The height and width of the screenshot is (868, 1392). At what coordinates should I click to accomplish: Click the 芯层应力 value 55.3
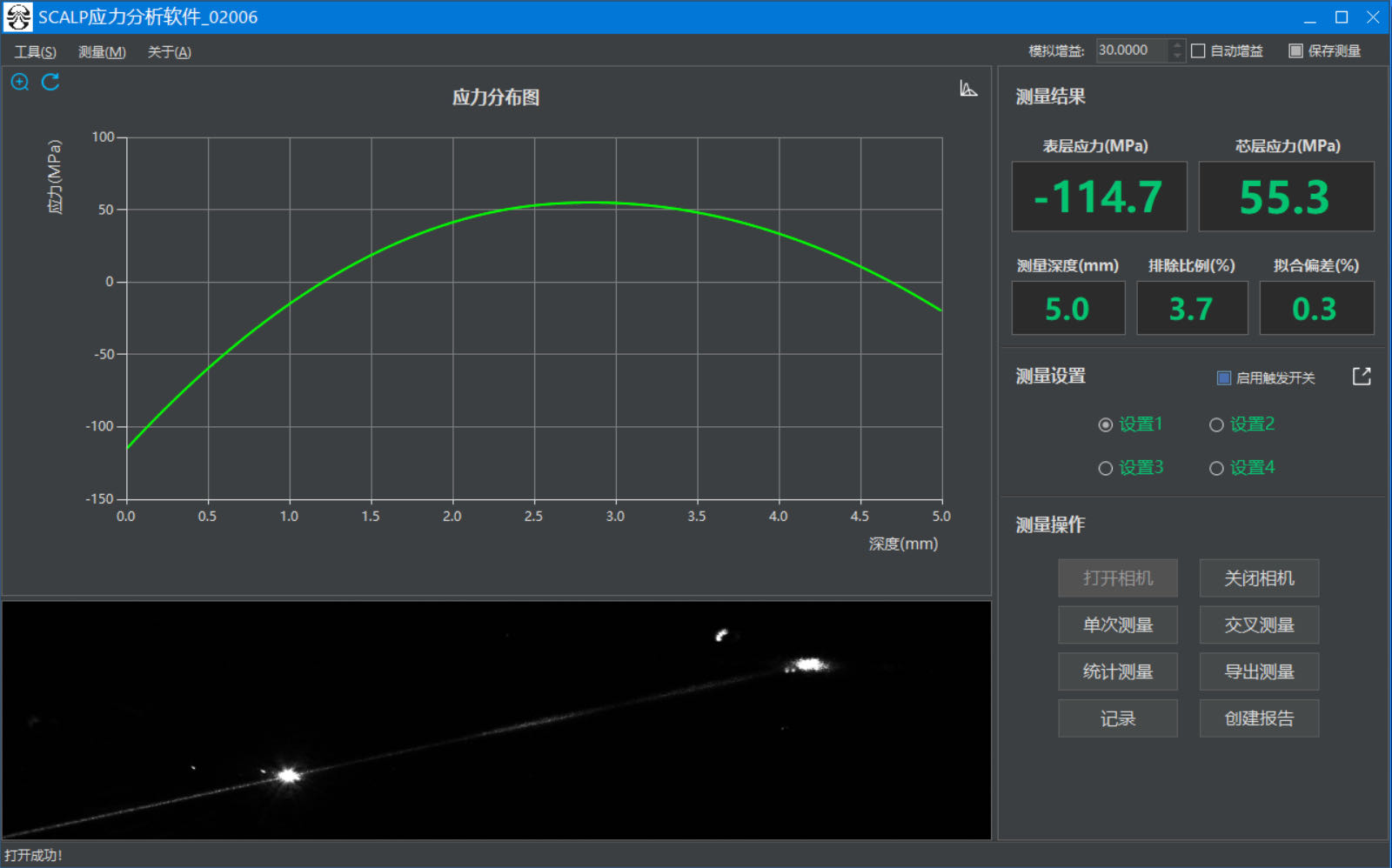pos(1286,197)
